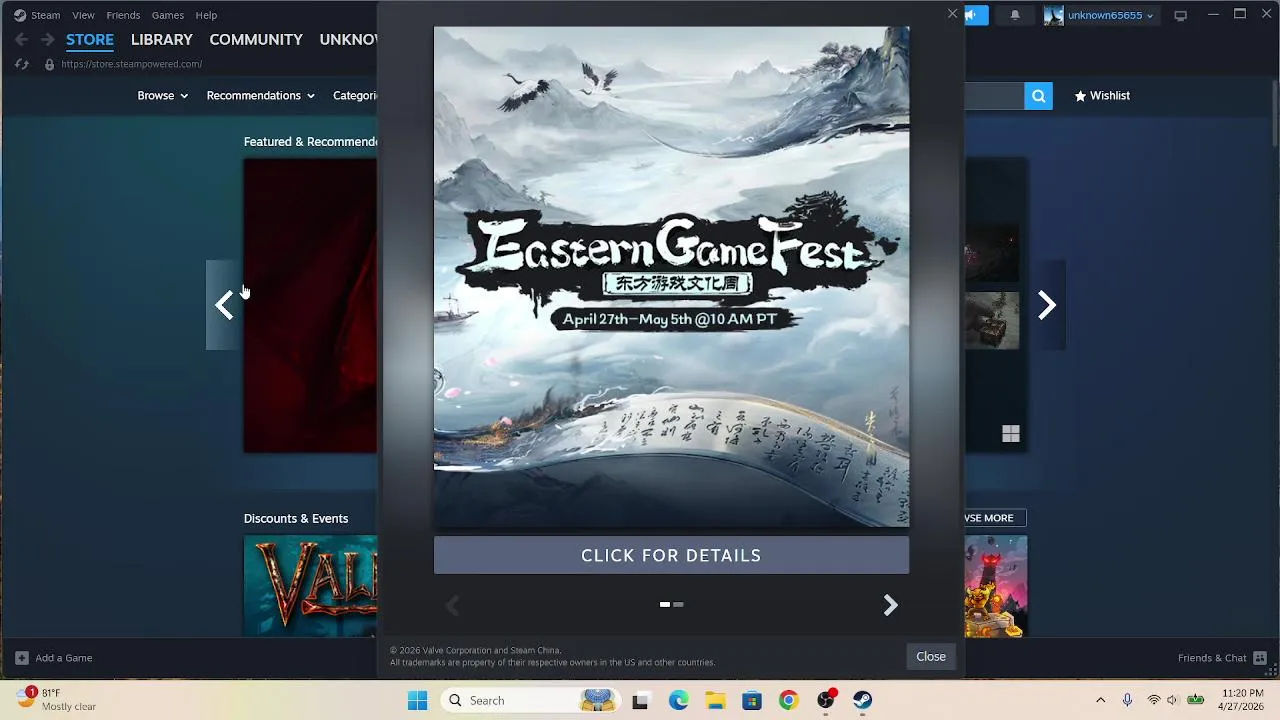Open the Friends menu
The height and width of the screenshot is (720, 1280).
(x=123, y=15)
